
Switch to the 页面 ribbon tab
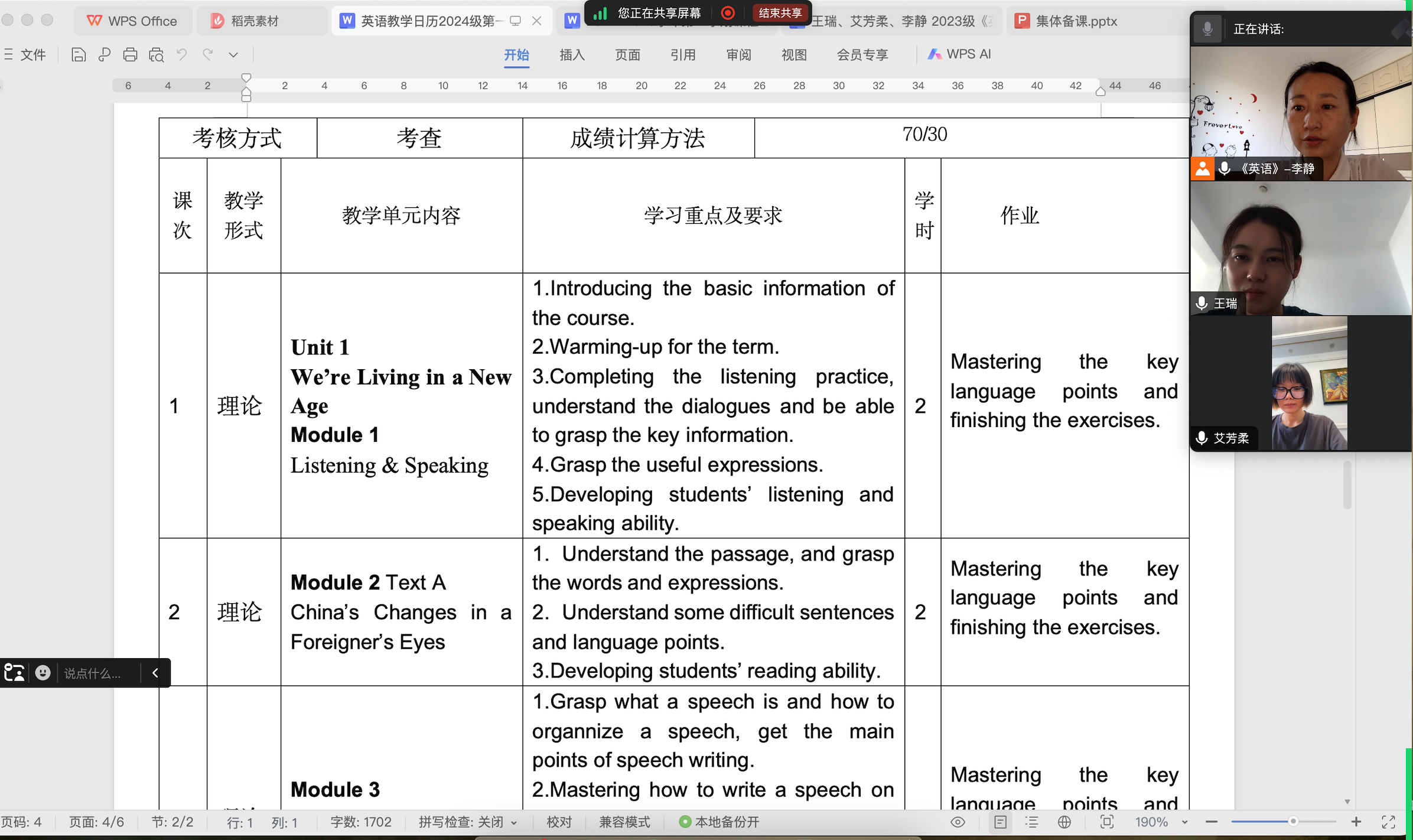(627, 55)
